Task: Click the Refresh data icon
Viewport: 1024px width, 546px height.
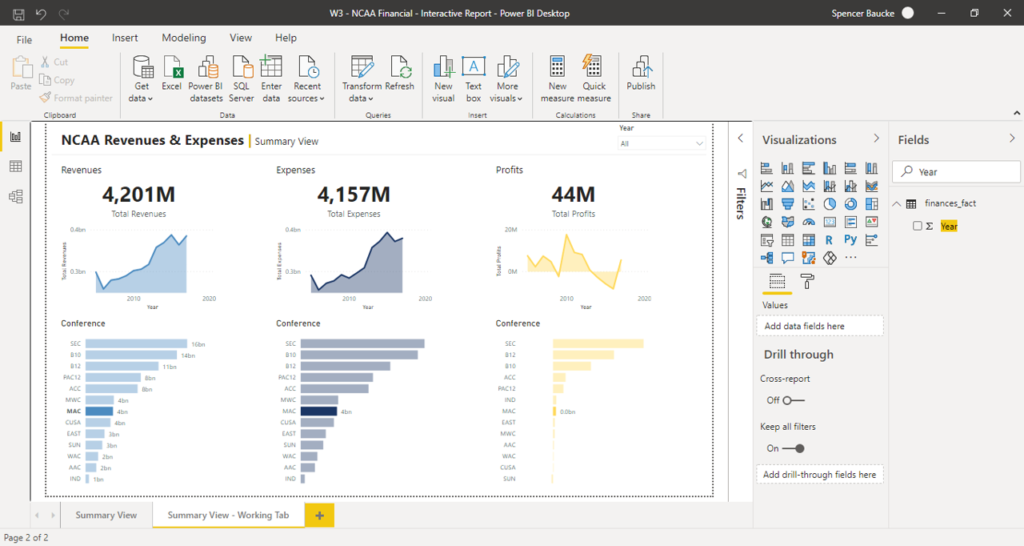Action: [x=400, y=70]
